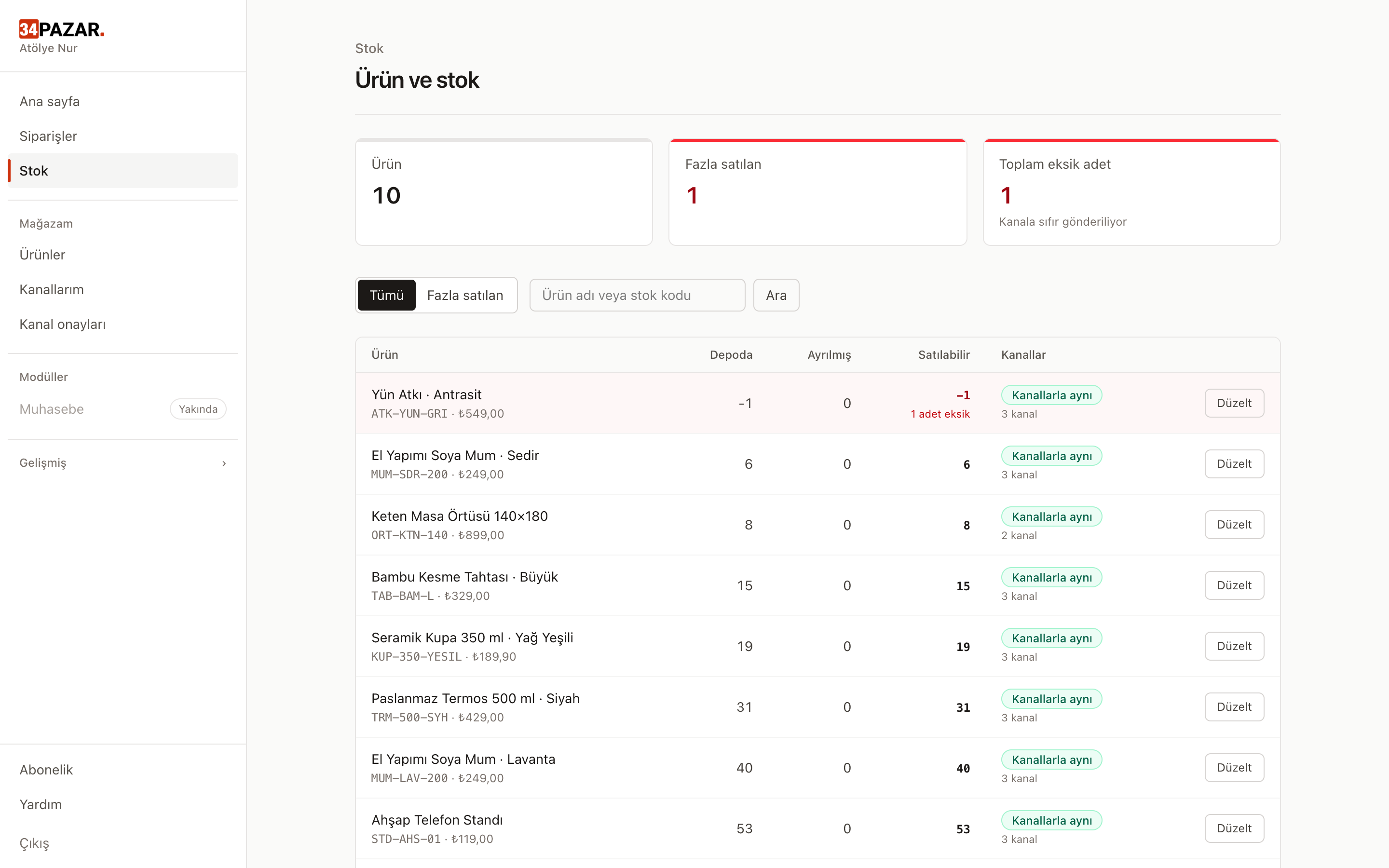Click the Stok breadcrumb above title

pyautogui.click(x=369, y=48)
